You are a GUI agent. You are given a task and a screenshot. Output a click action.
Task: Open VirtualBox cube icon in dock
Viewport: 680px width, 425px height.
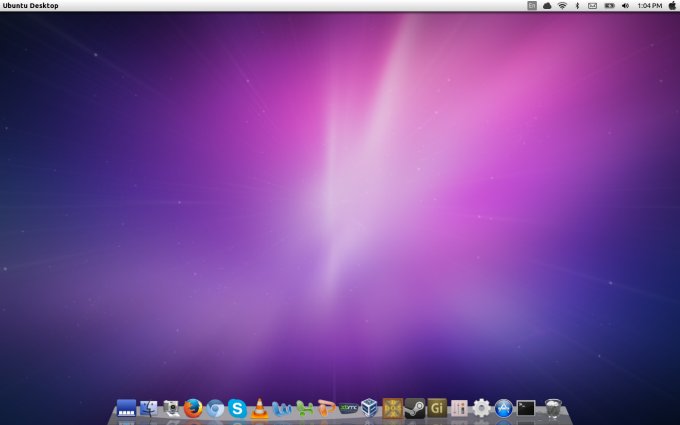[x=369, y=408]
